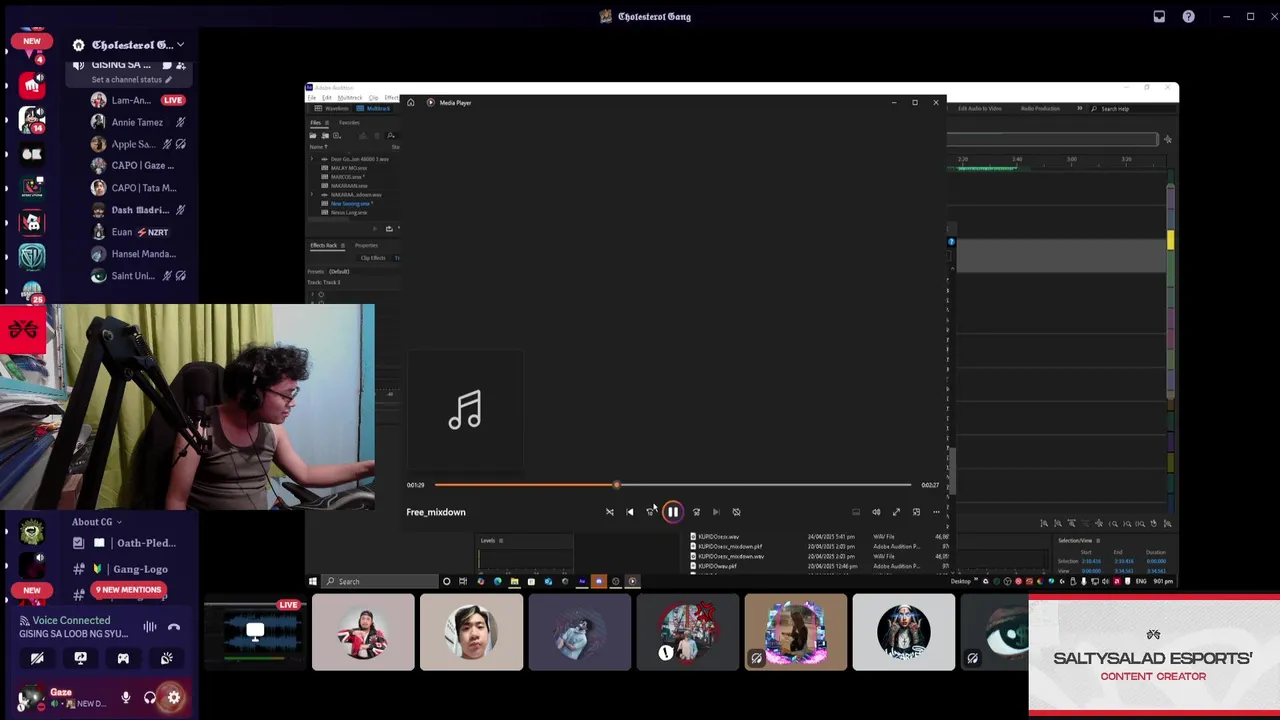Go to Media Player home

pyautogui.click(x=410, y=102)
